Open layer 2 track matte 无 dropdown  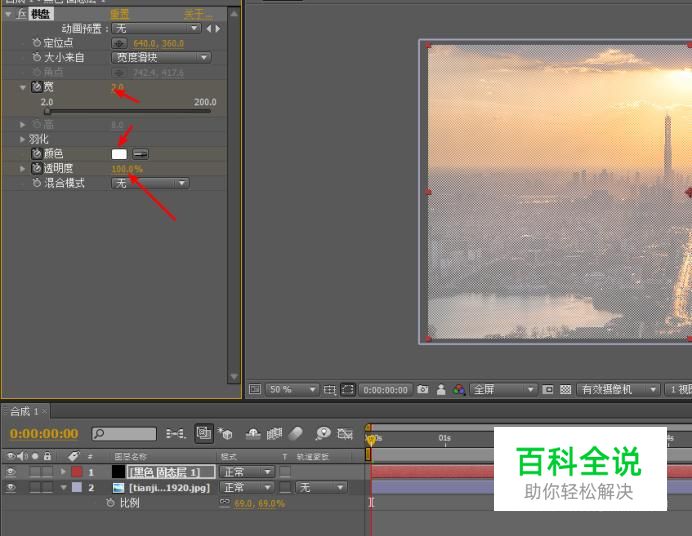[x=321, y=487]
